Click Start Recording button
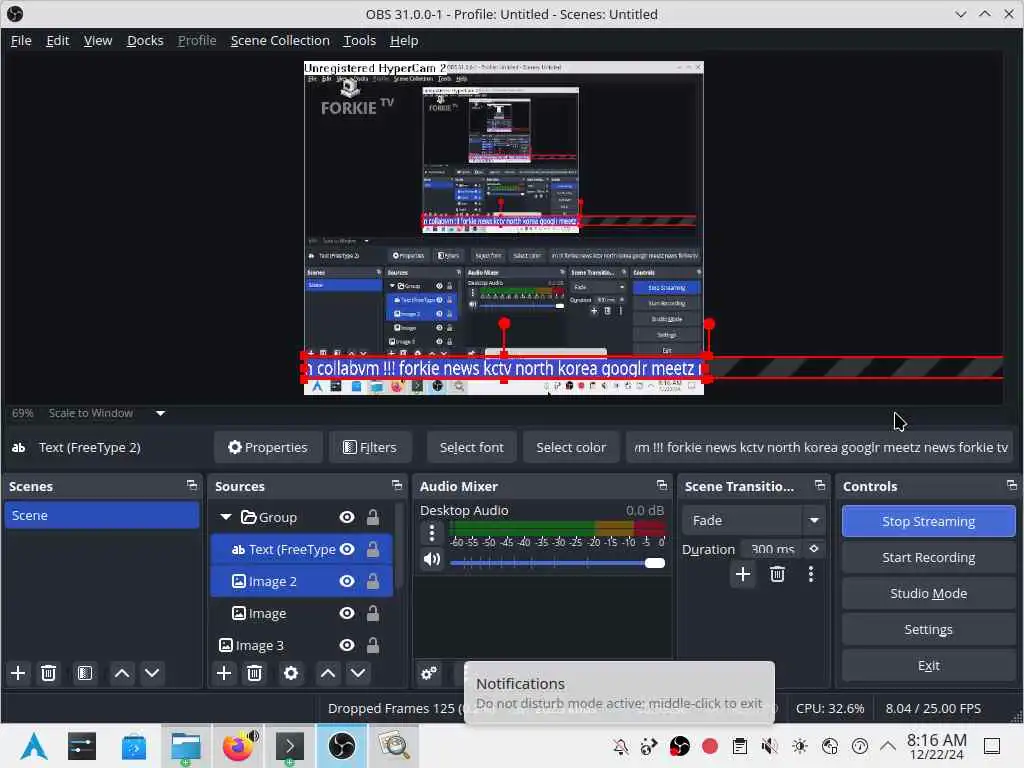 [x=929, y=557]
